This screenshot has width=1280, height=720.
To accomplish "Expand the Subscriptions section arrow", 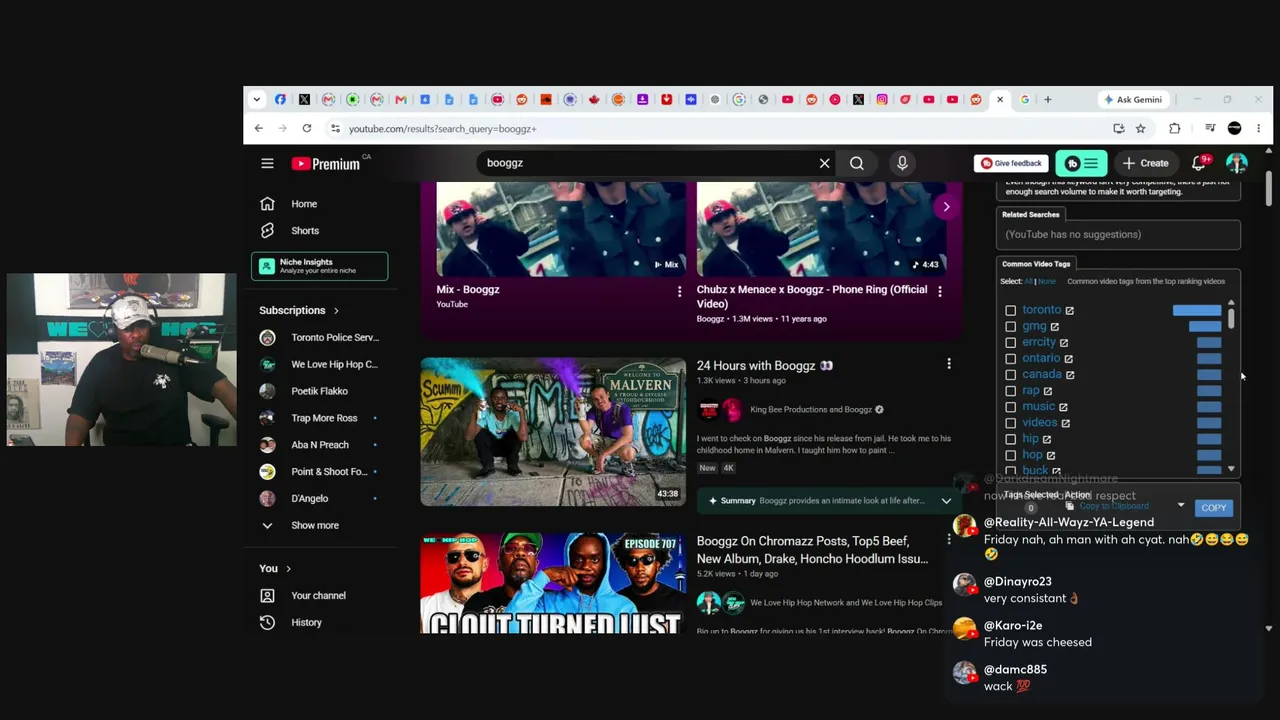I will [336, 311].
